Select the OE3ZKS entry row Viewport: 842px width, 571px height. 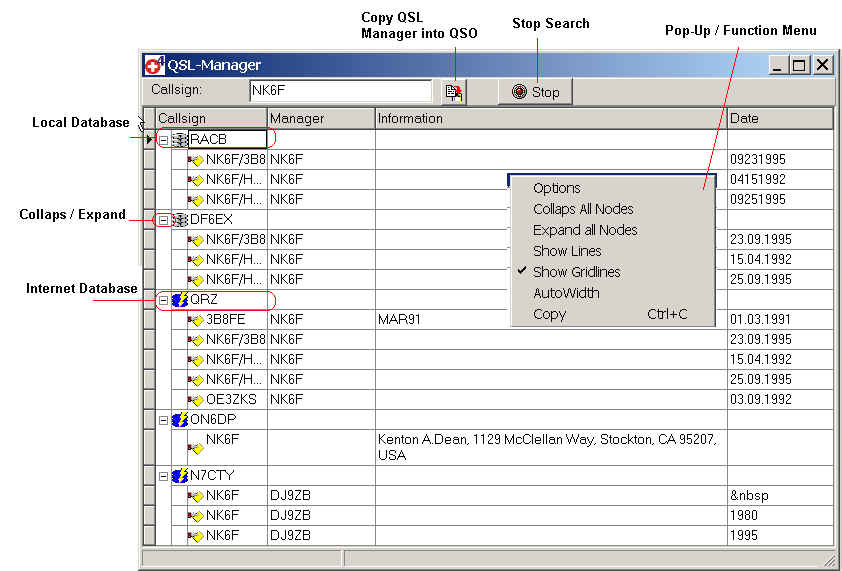tap(231, 399)
